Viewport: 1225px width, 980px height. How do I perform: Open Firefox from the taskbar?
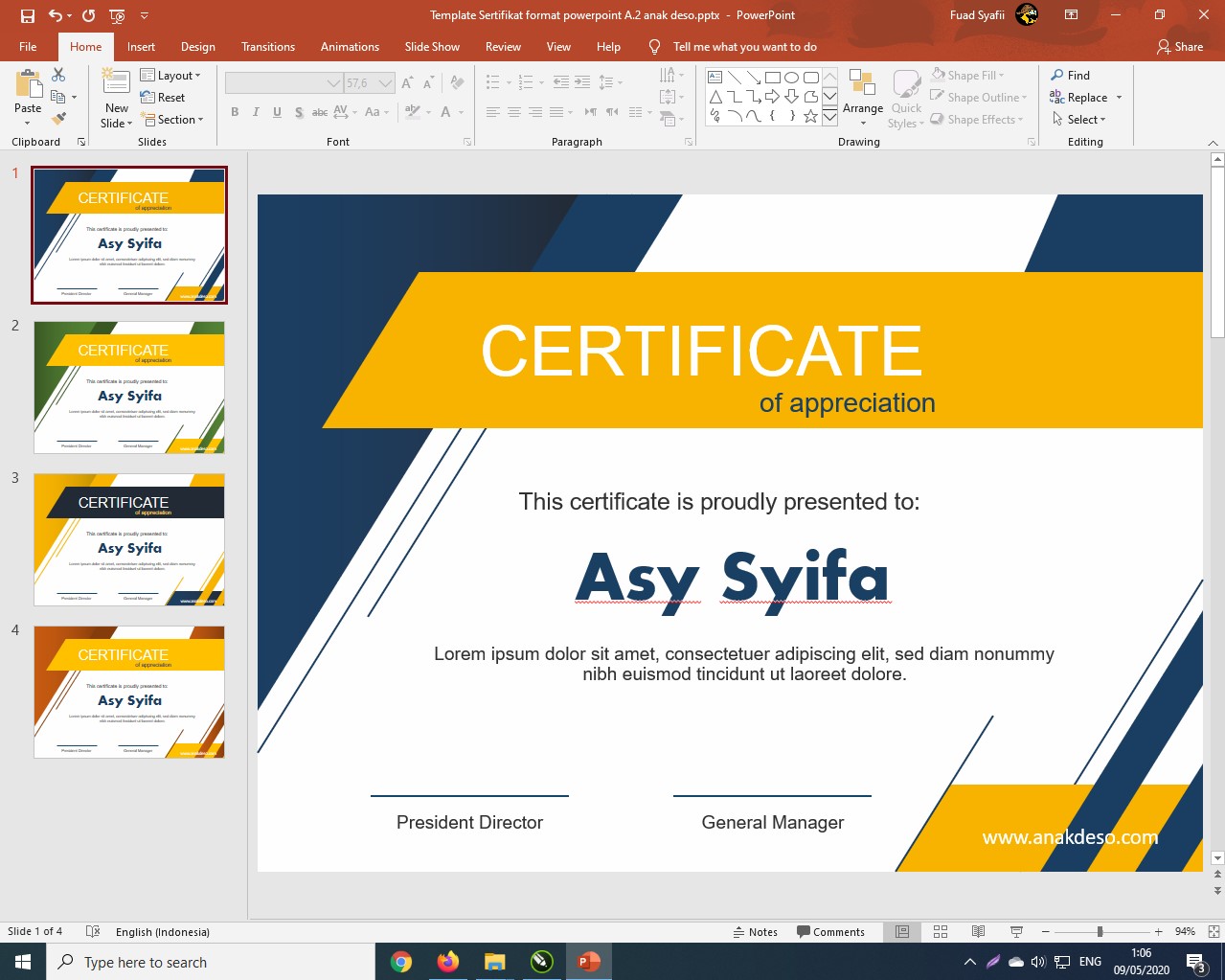447,962
